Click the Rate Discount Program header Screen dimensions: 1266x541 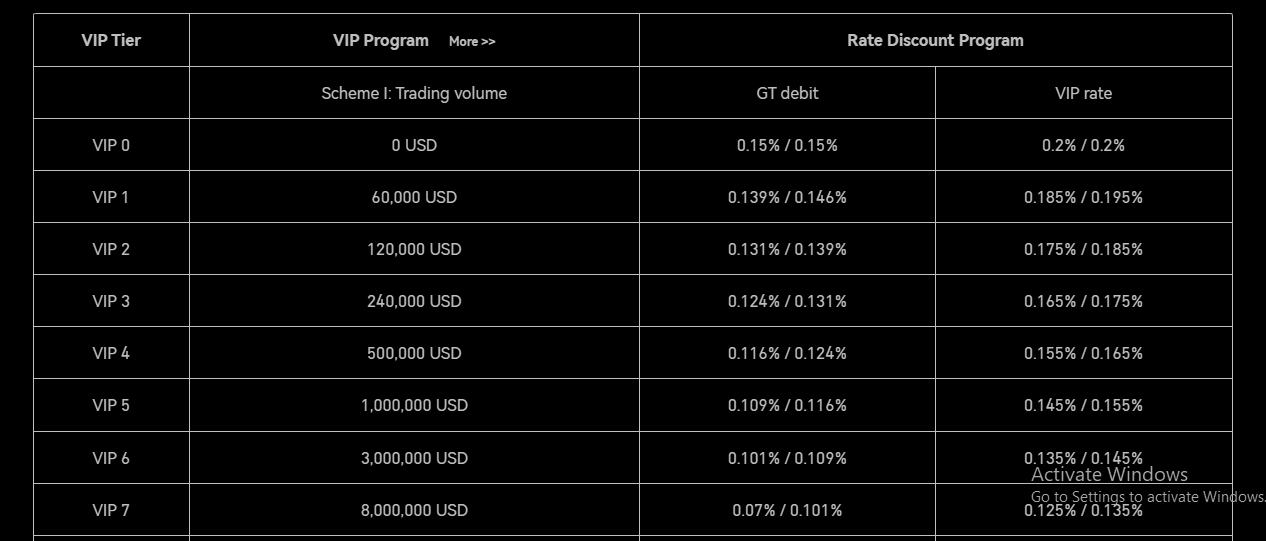coord(935,40)
